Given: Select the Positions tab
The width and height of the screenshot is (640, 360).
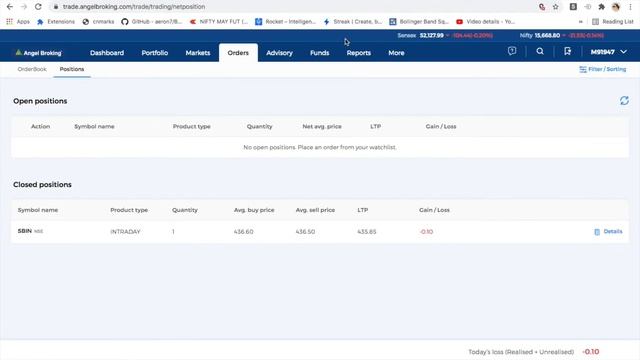Looking at the screenshot, I should pyautogui.click(x=72, y=69).
